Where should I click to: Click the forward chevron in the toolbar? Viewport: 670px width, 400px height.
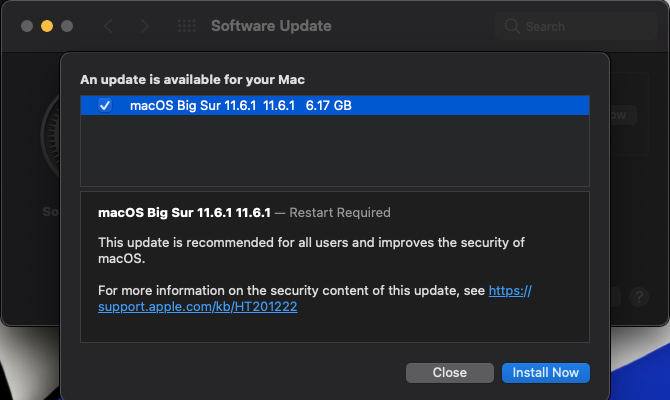click(x=144, y=26)
